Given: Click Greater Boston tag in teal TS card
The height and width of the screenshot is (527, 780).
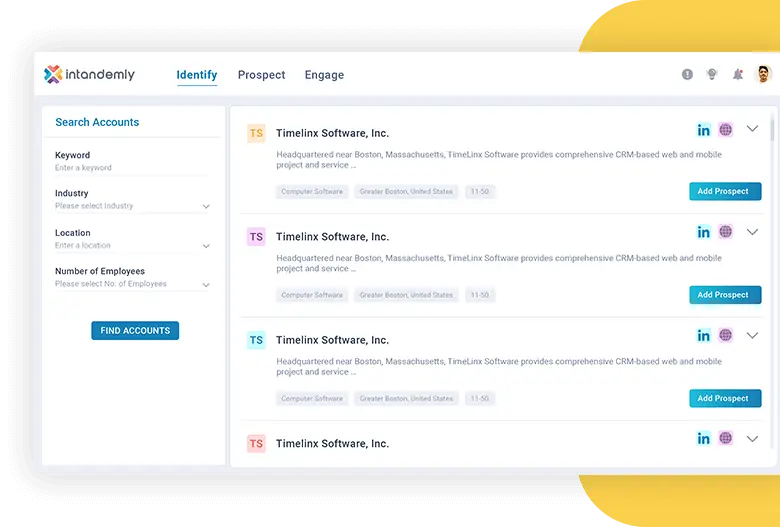Looking at the screenshot, I should pyautogui.click(x=406, y=399).
